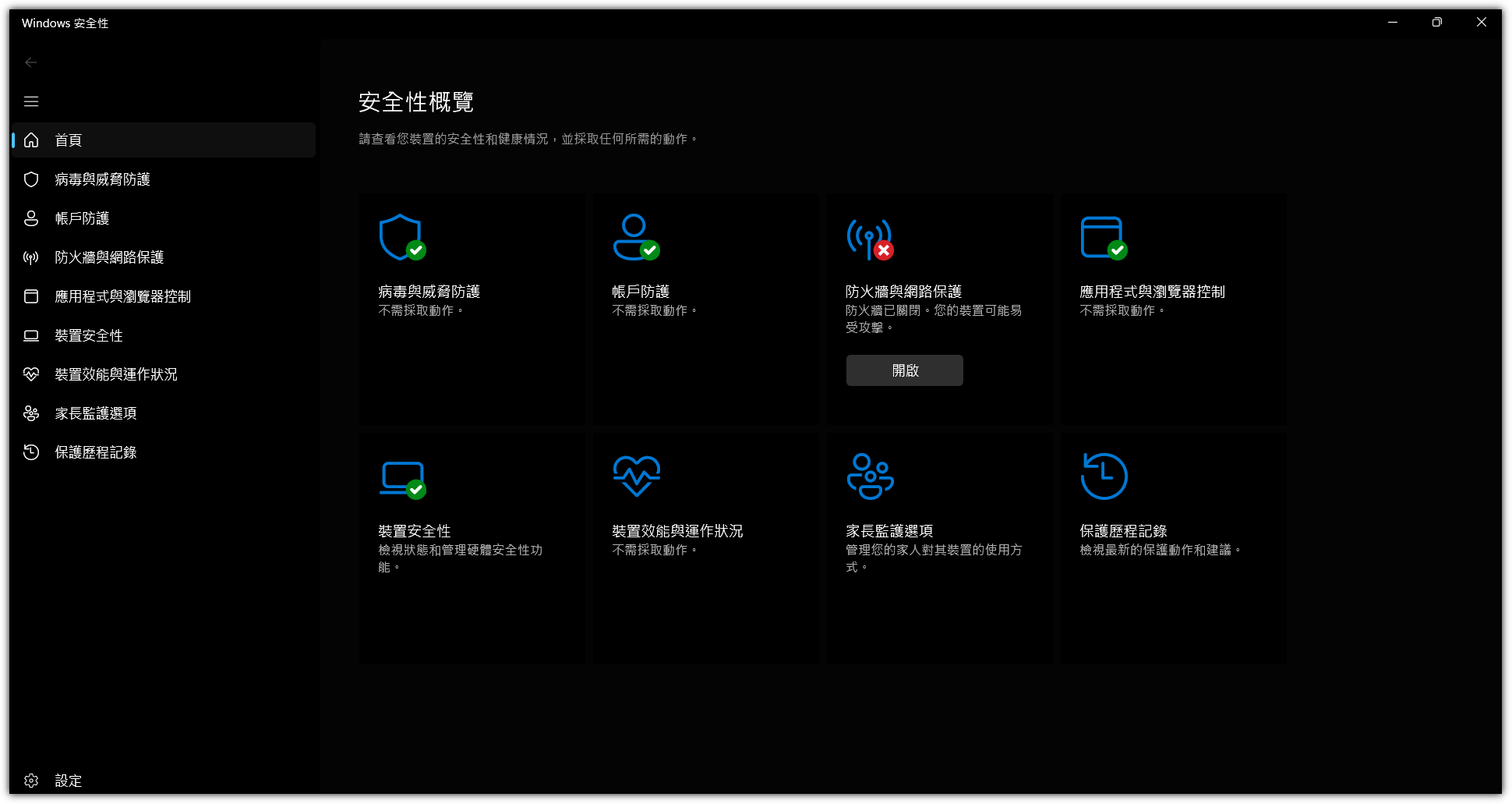Click the large protection history clock icon
1512x804 pixels.
point(1104,476)
